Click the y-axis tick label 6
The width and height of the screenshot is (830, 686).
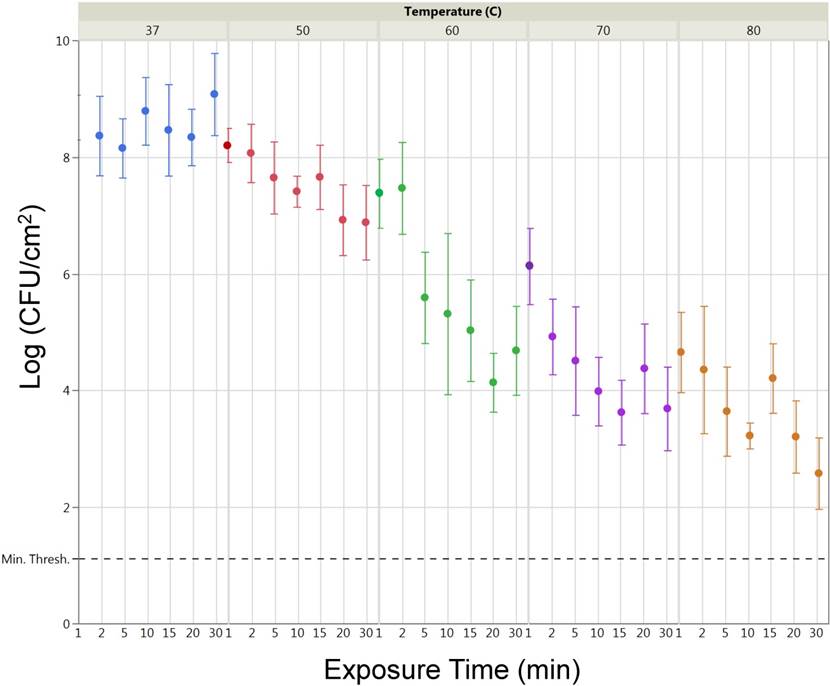pos(67,274)
